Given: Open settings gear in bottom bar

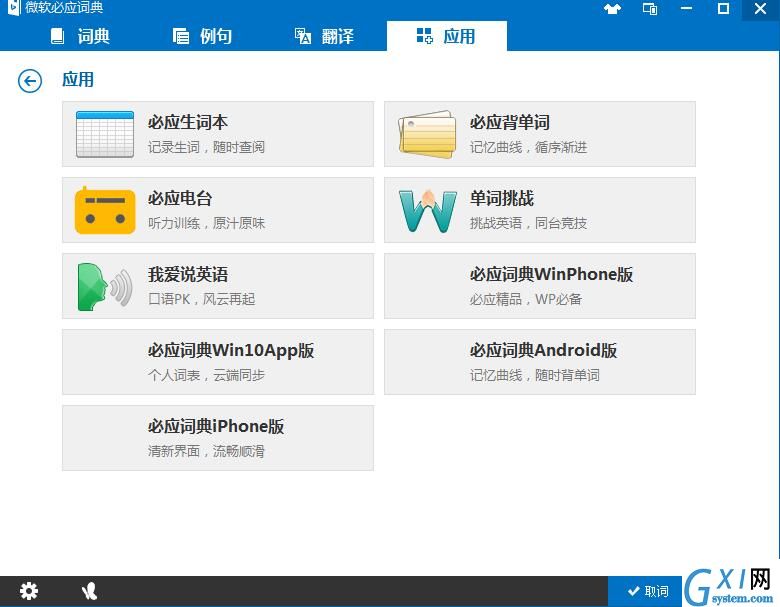Looking at the screenshot, I should [x=29, y=591].
